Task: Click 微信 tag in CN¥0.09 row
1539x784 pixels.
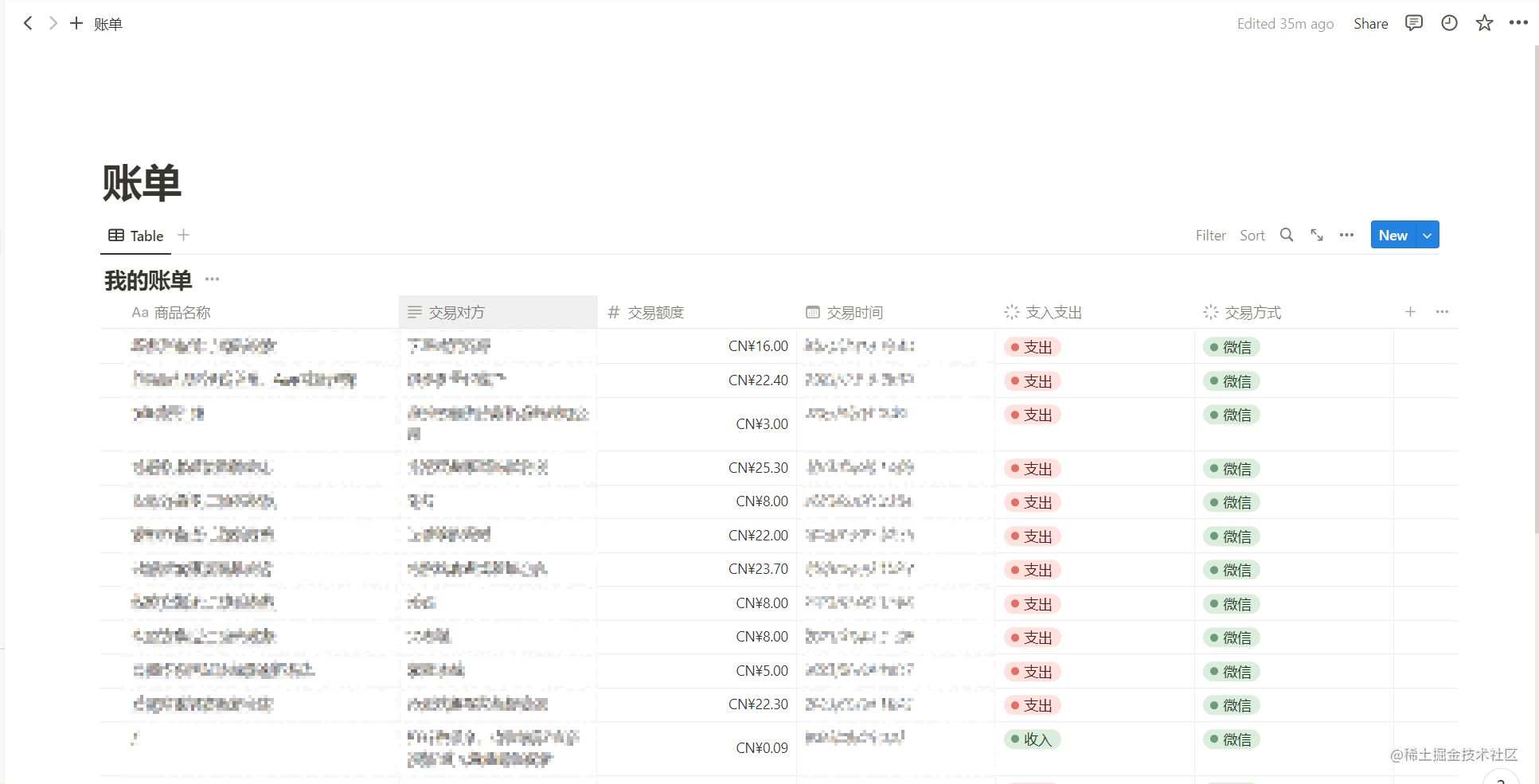Action: (1231, 739)
